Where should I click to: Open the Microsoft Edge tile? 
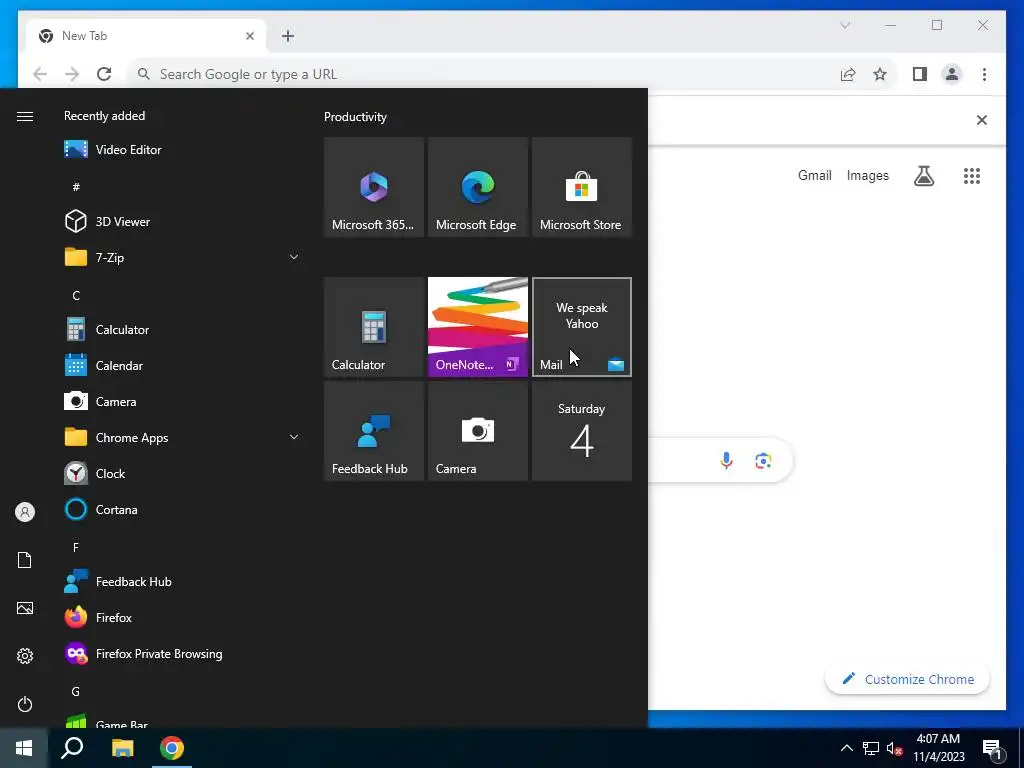(477, 187)
